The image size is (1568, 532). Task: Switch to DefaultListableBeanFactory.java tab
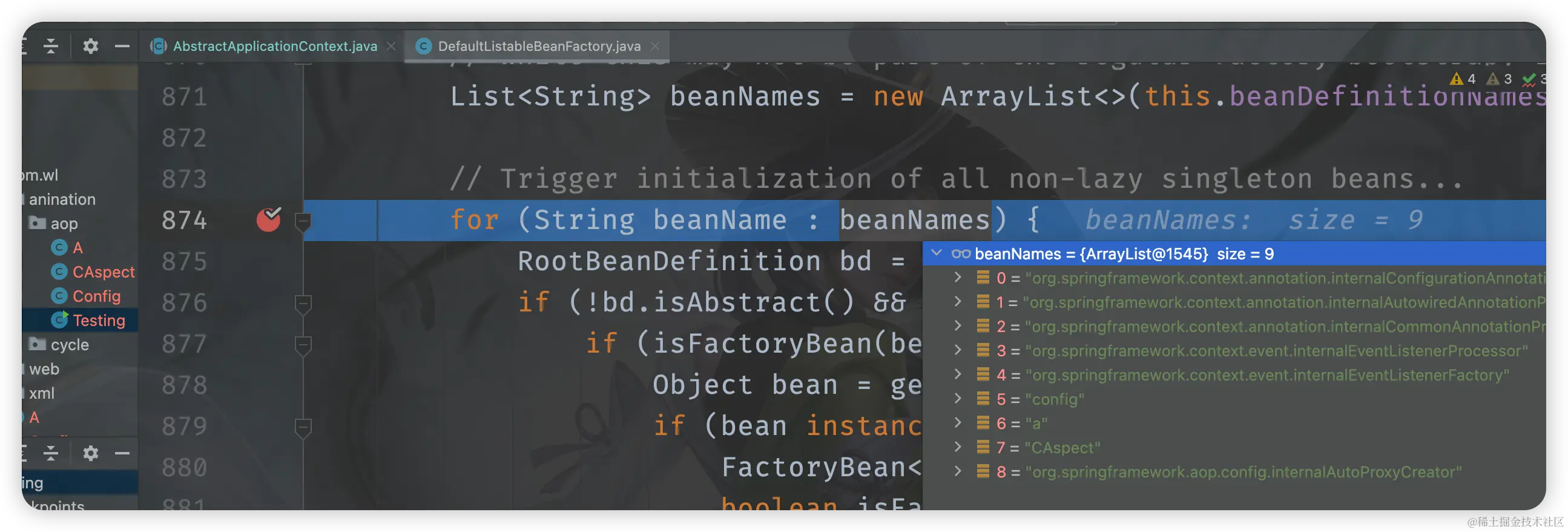point(539,46)
